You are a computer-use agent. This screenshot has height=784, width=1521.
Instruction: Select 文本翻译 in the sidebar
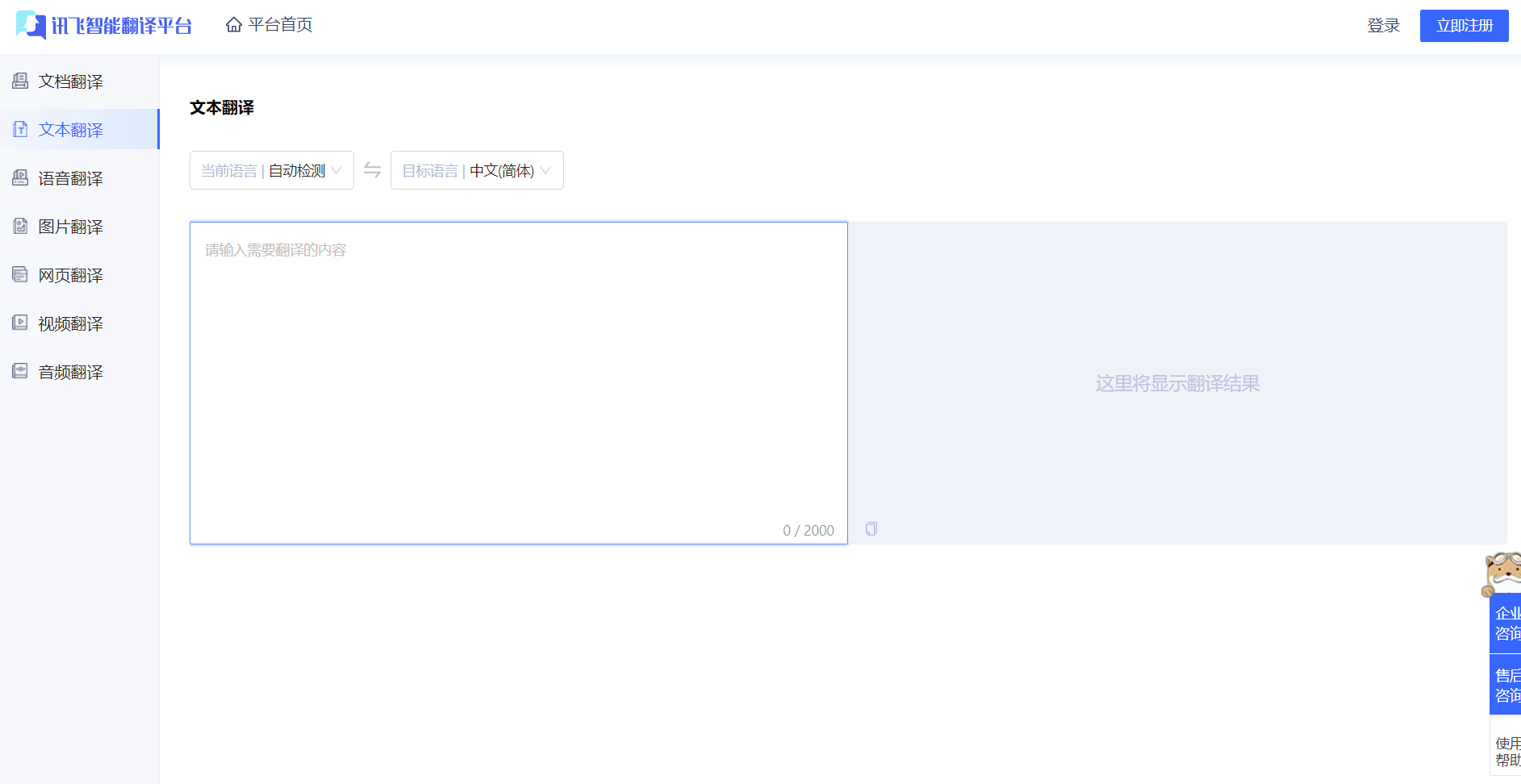pos(71,130)
